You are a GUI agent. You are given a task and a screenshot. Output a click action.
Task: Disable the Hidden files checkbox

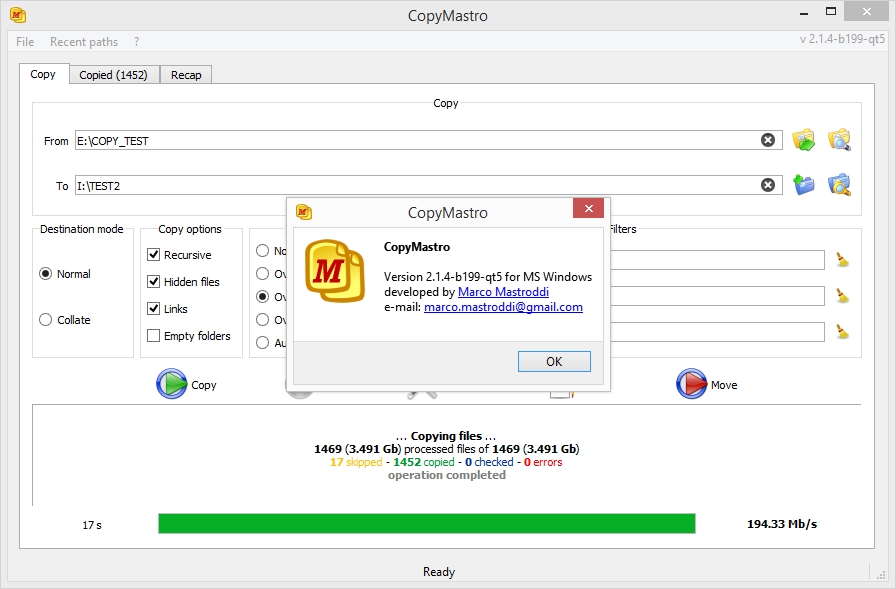click(x=154, y=282)
